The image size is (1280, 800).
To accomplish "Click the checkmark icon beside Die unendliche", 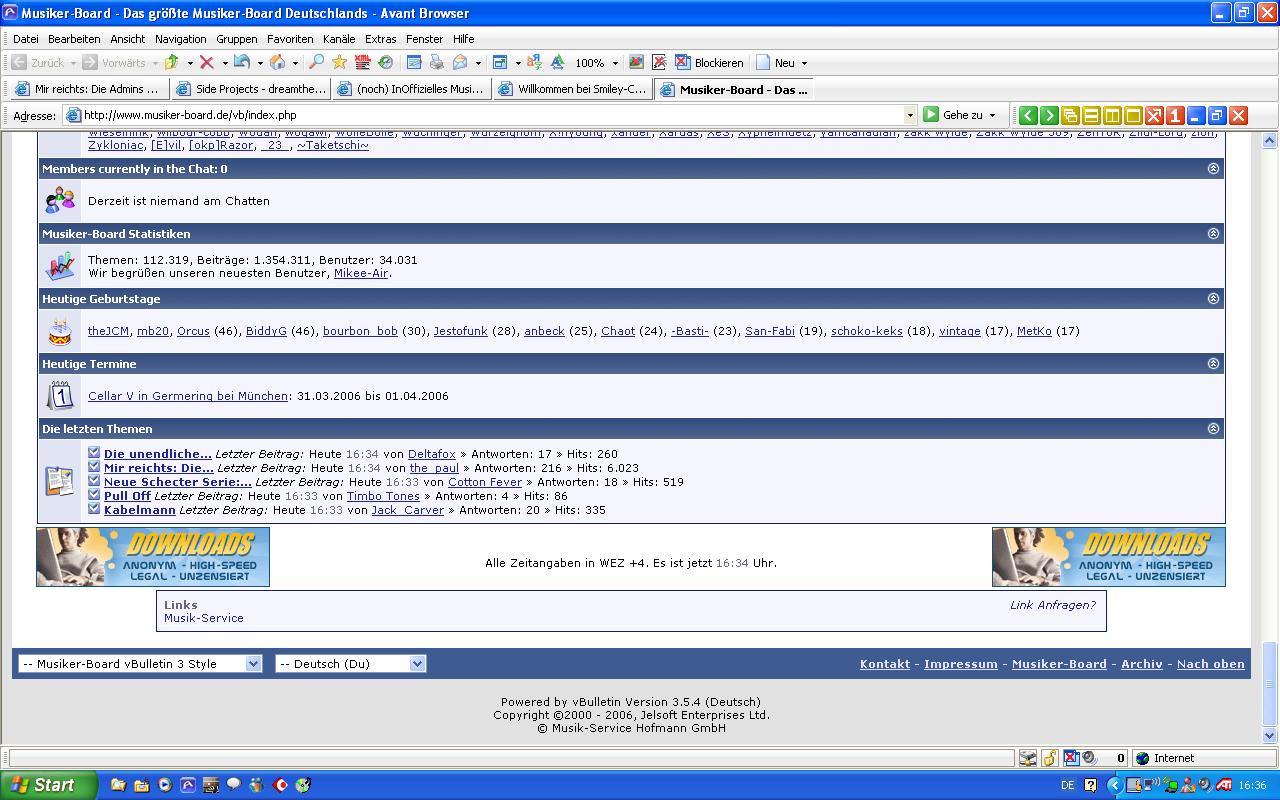I will 94,453.
